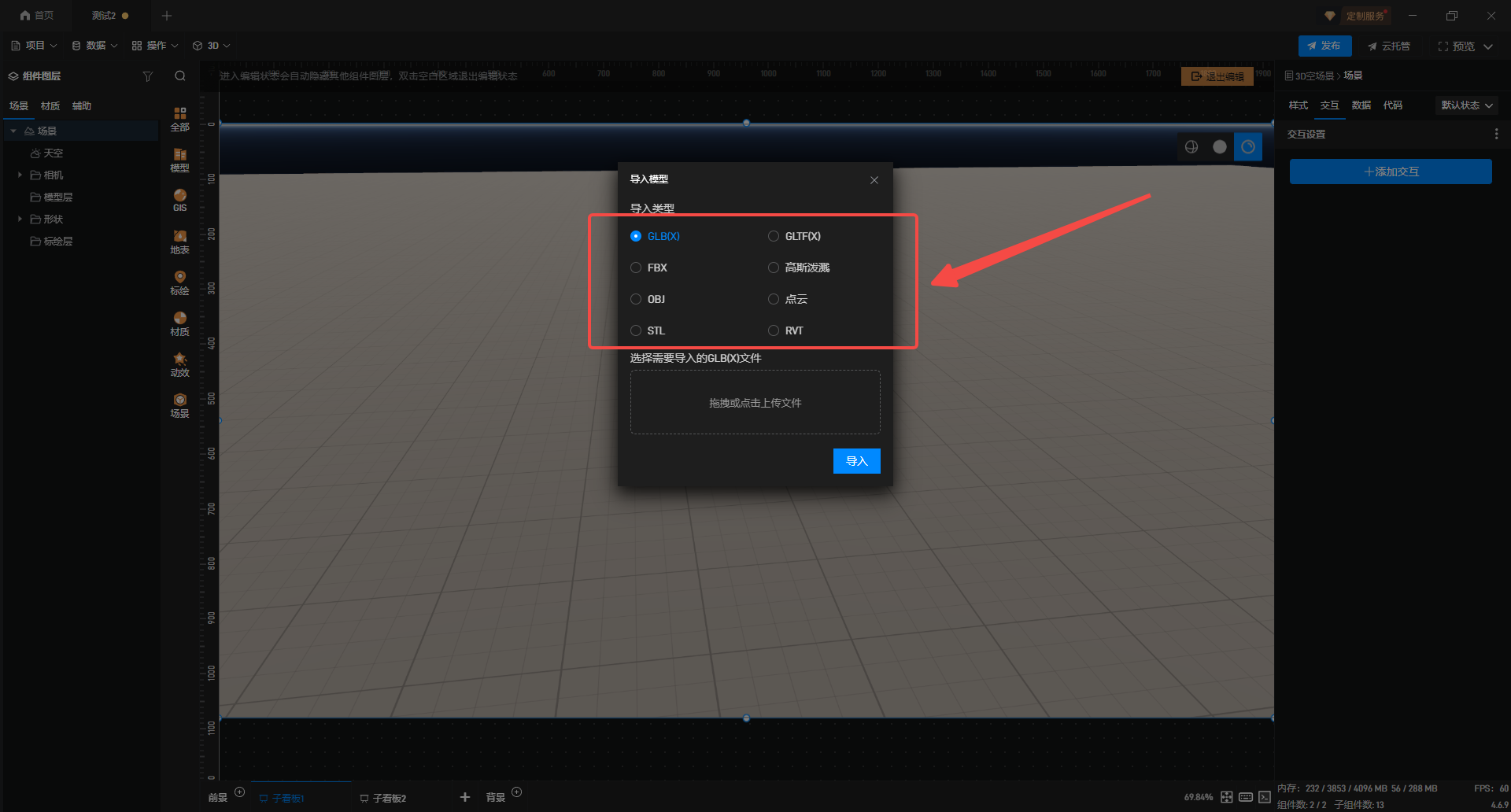Image resolution: width=1511 pixels, height=812 pixels.
Task: Click the 模型 model category icon
Action: pyautogui.click(x=179, y=160)
